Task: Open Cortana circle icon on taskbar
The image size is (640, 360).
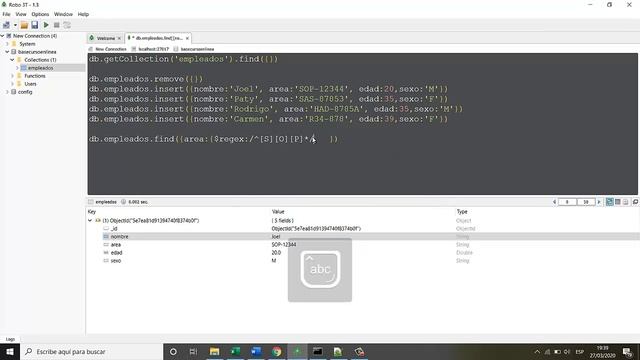Action: pyautogui.click(x=173, y=351)
